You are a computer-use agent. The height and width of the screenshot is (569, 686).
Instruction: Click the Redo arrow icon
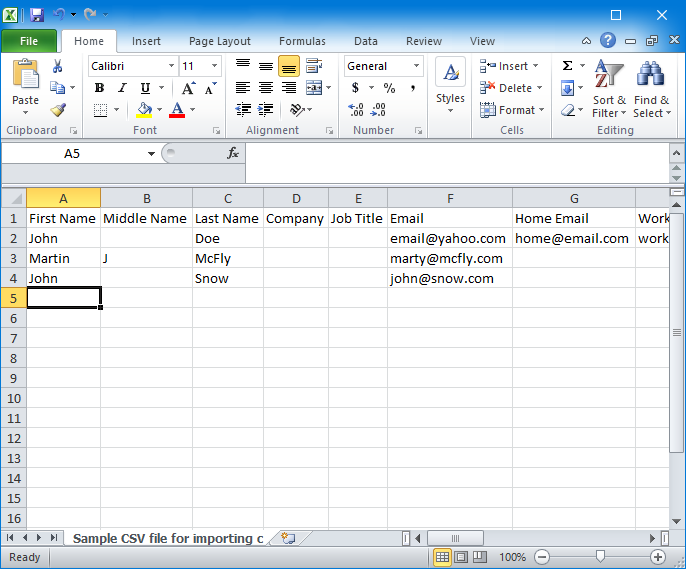click(x=90, y=14)
